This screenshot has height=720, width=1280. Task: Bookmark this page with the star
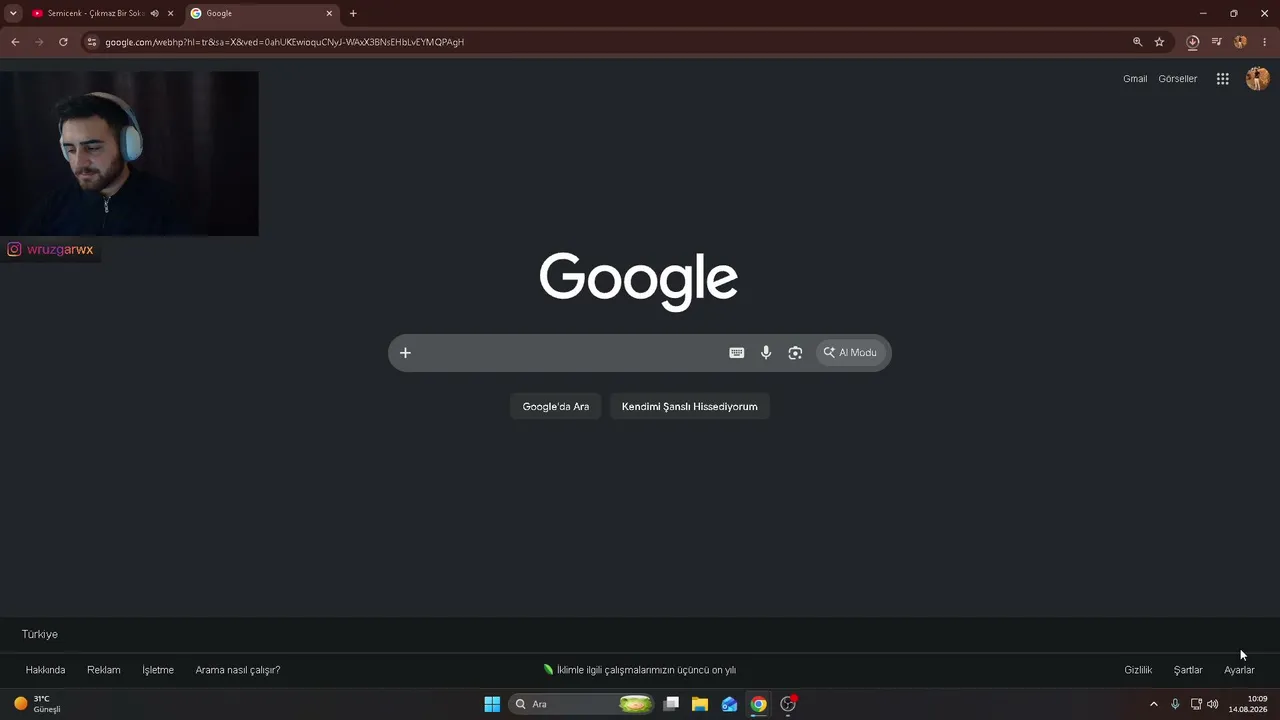pos(1159,42)
